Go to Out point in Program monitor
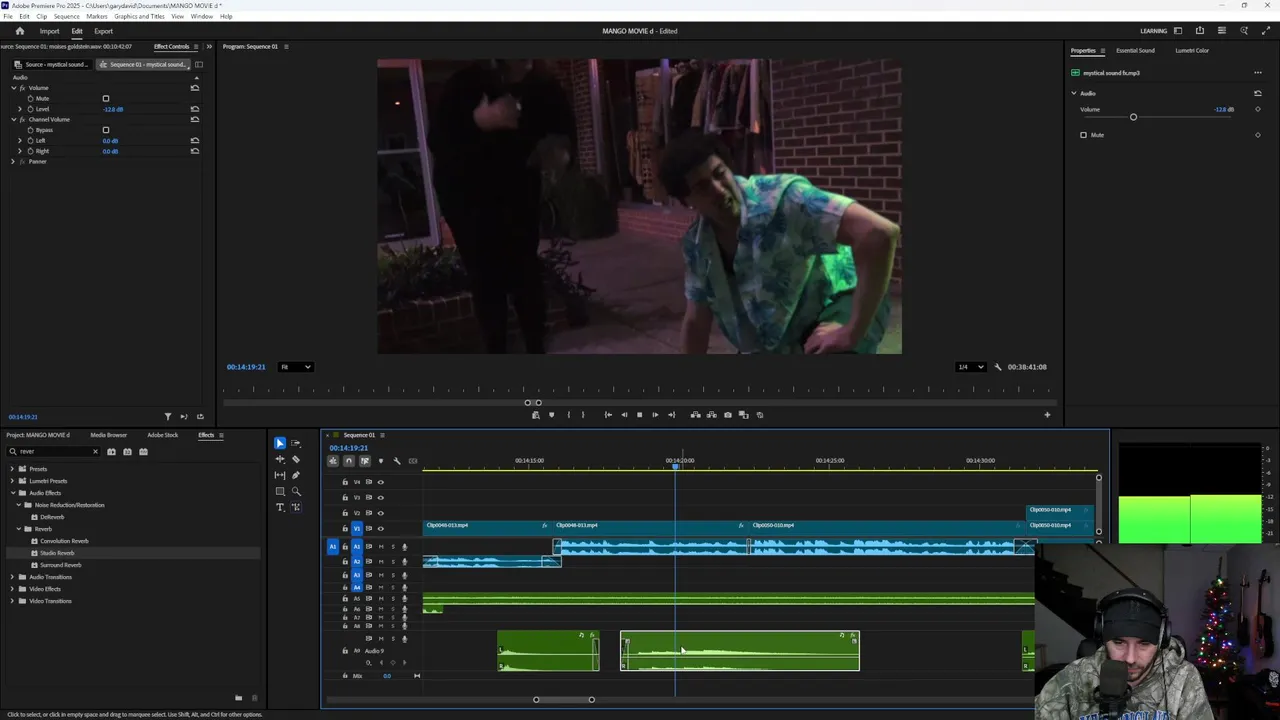Viewport: 1280px width, 720px height. coord(671,415)
